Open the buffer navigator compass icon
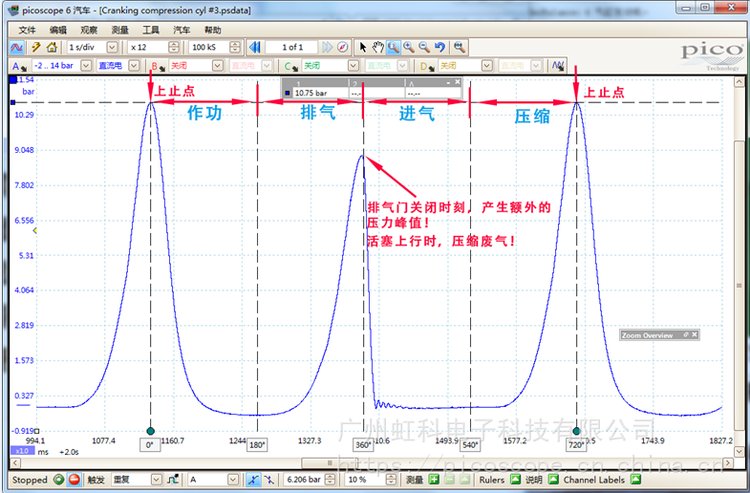 coord(342,47)
